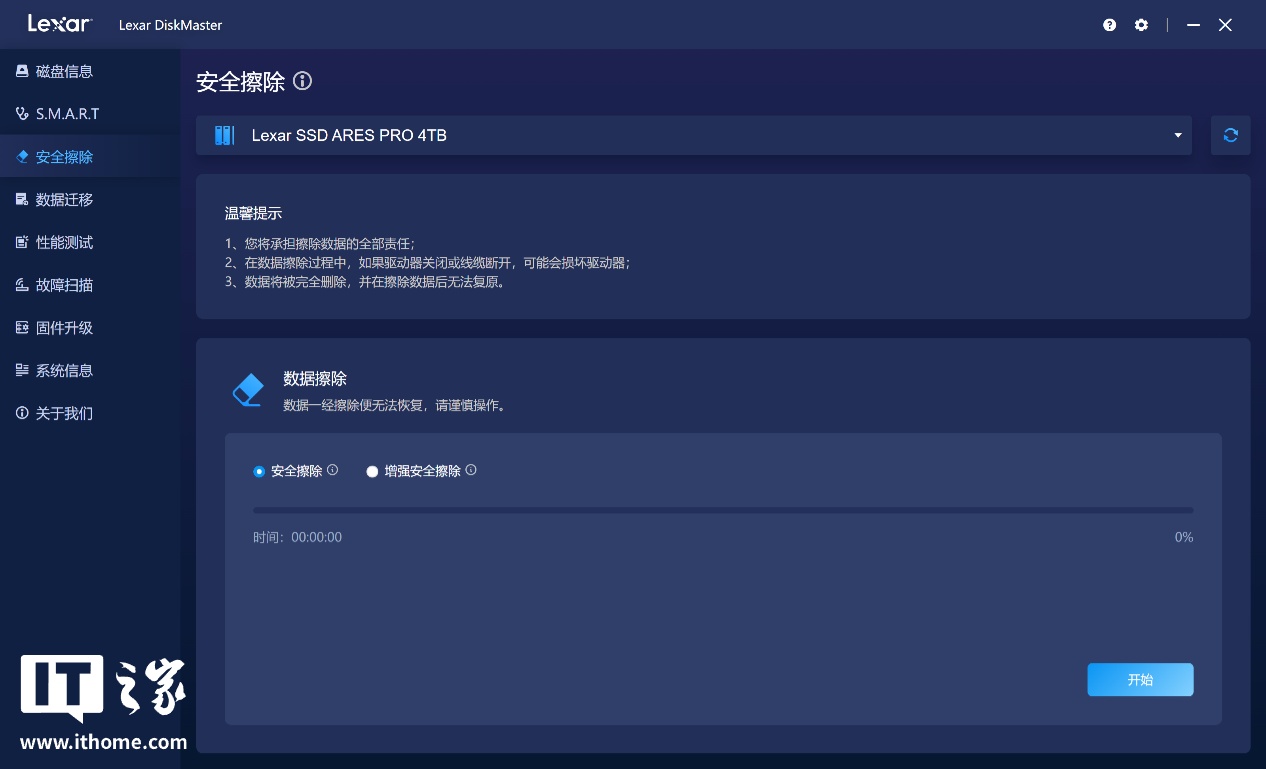Open the help question mark icon
The height and width of the screenshot is (769, 1266).
[x=1109, y=25]
